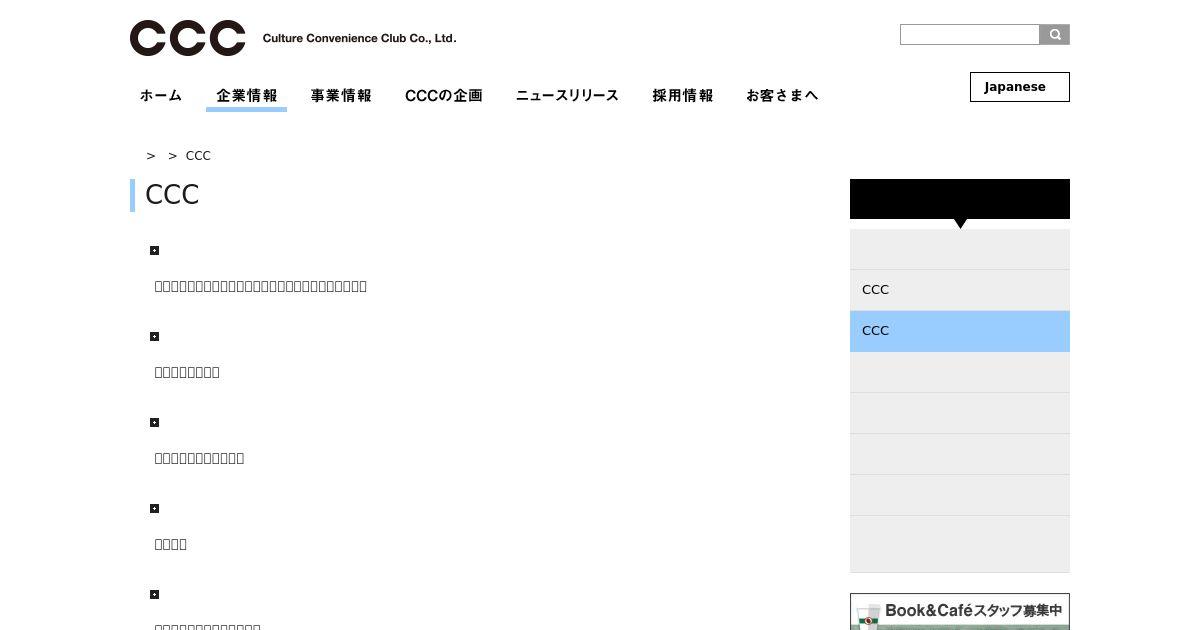The width and height of the screenshot is (1200, 630).
Task: Focus the header search input field
Action: (x=970, y=35)
